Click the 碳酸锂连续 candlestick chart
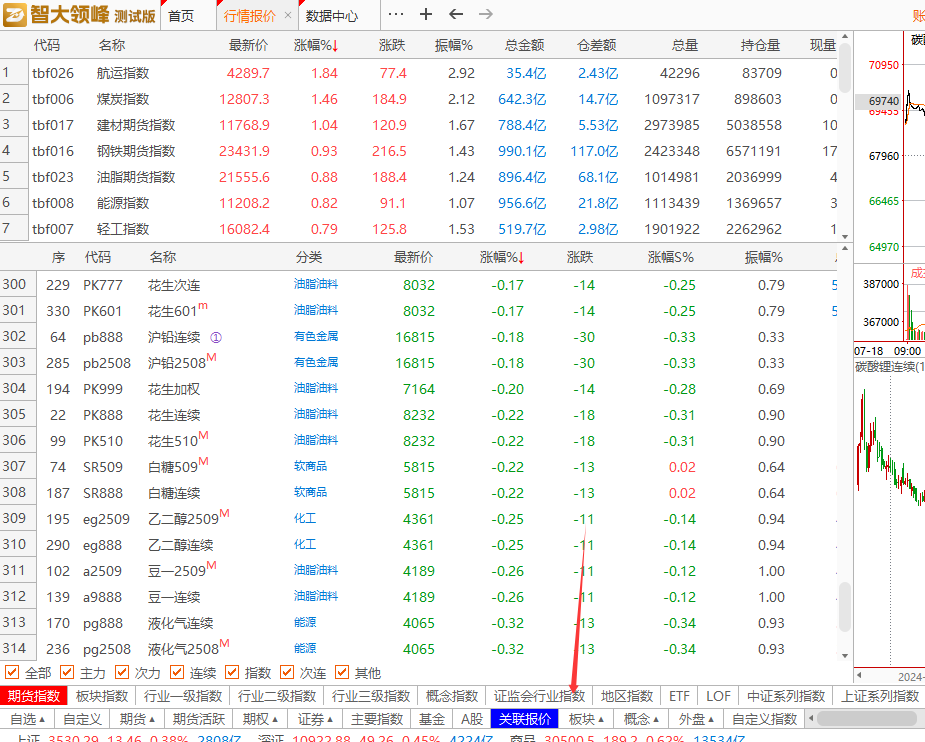 (x=890, y=519)
